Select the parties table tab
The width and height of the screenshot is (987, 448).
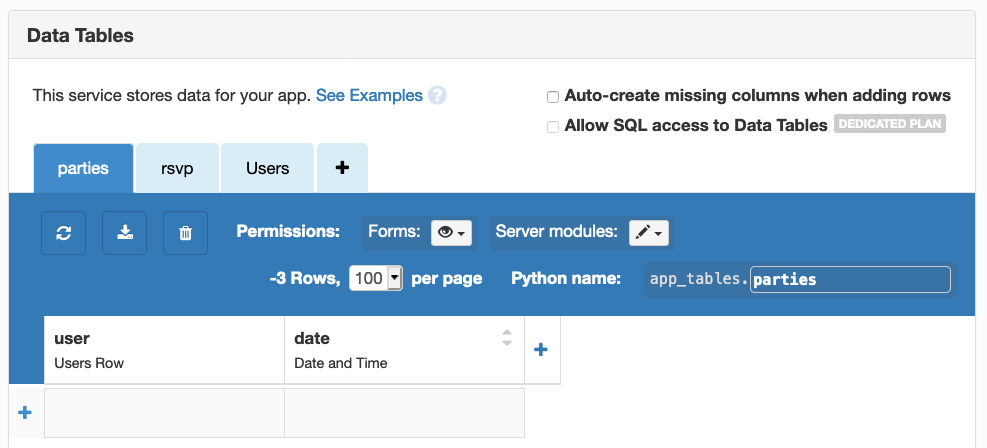83,168
